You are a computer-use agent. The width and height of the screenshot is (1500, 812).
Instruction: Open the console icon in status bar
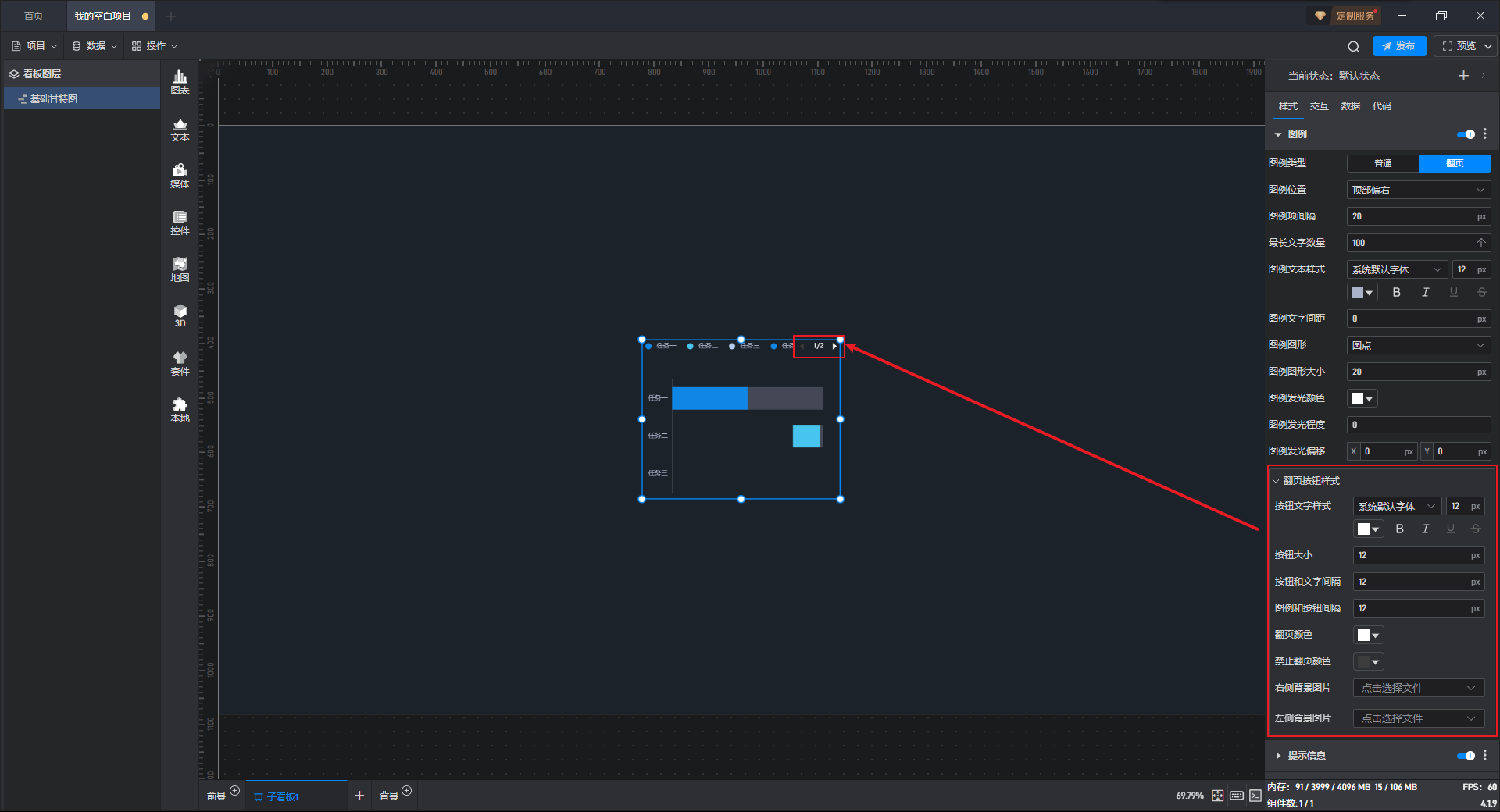[1255, 796]
